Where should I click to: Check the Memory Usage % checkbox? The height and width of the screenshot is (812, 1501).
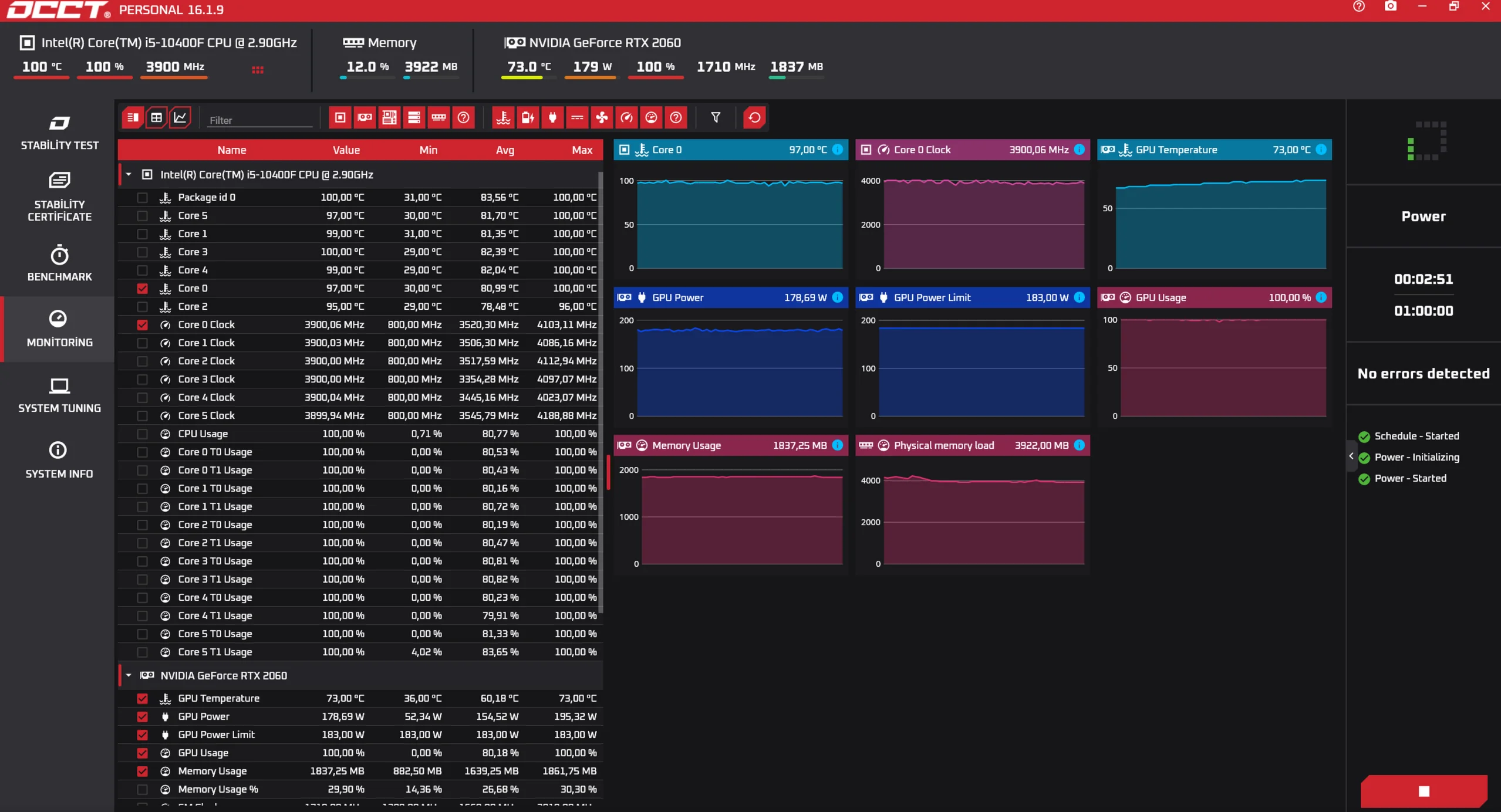[142, 790]
